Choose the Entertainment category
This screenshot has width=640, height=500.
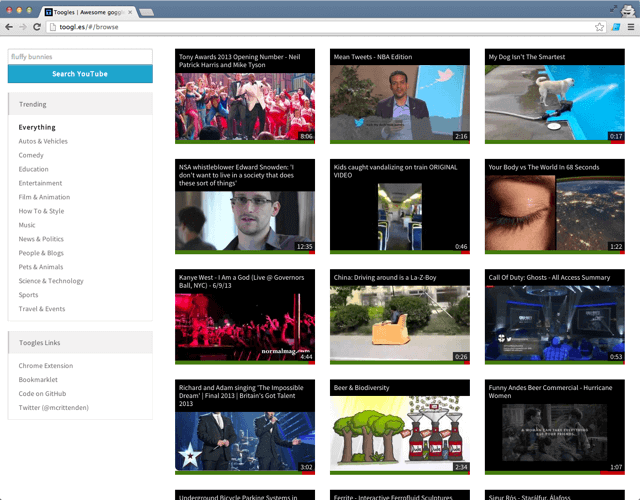pos(40,183)
